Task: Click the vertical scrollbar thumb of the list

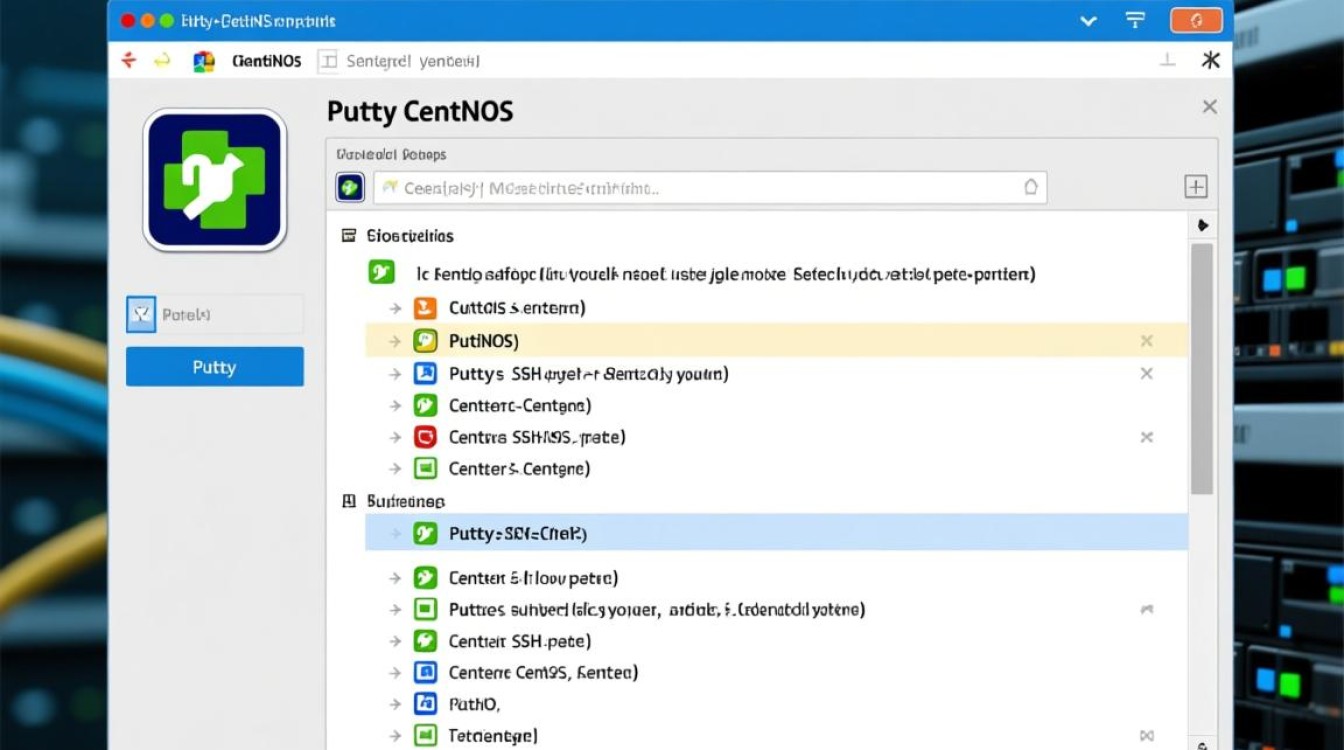Action: point(1202,368)
